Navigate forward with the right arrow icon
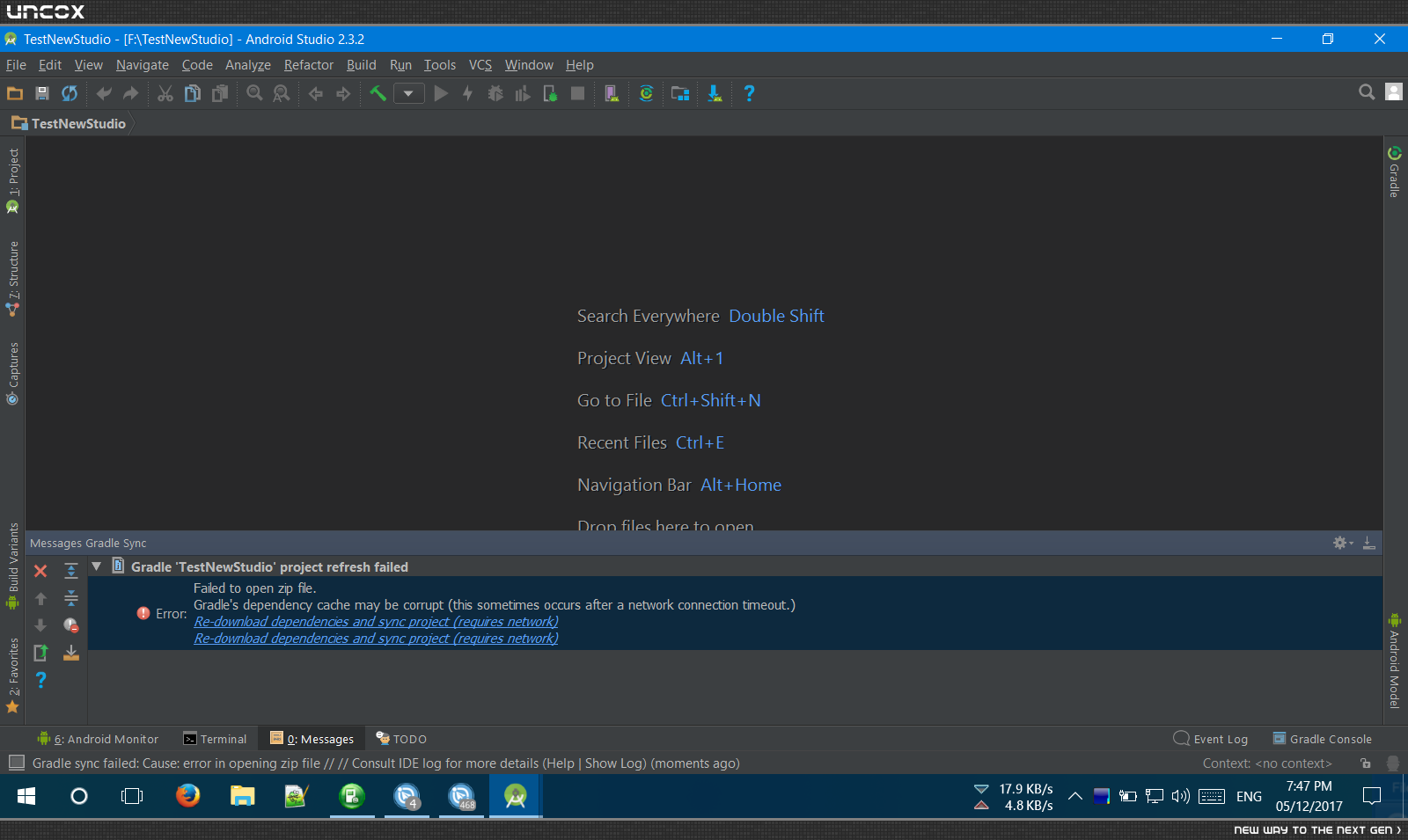Image resolution: width=1408 pixels, height=840 pixels. coord(343,93)
